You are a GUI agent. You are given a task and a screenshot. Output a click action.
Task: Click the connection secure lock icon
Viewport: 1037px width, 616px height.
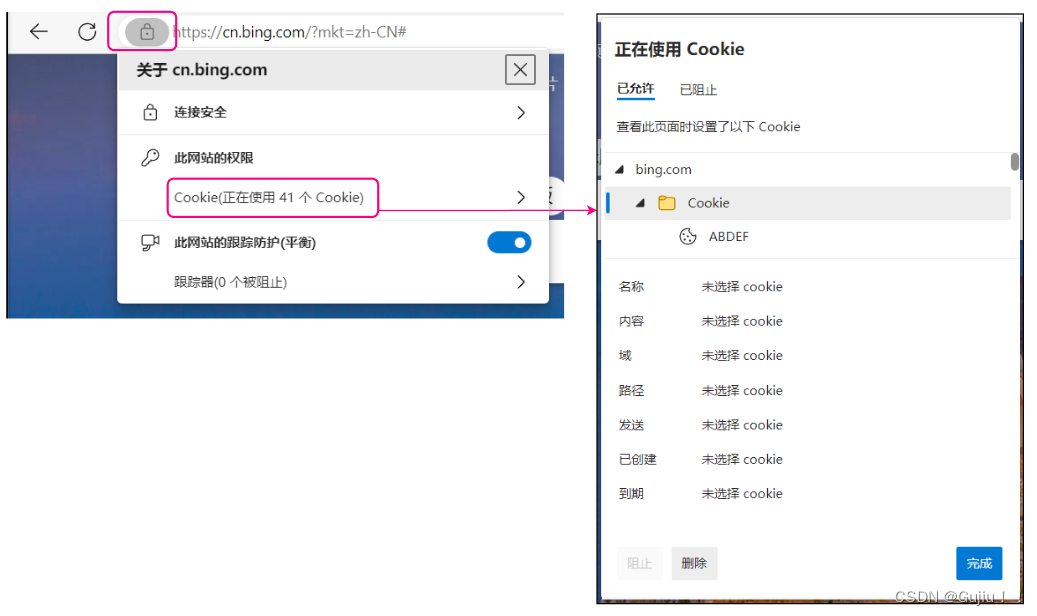[150, 112]
